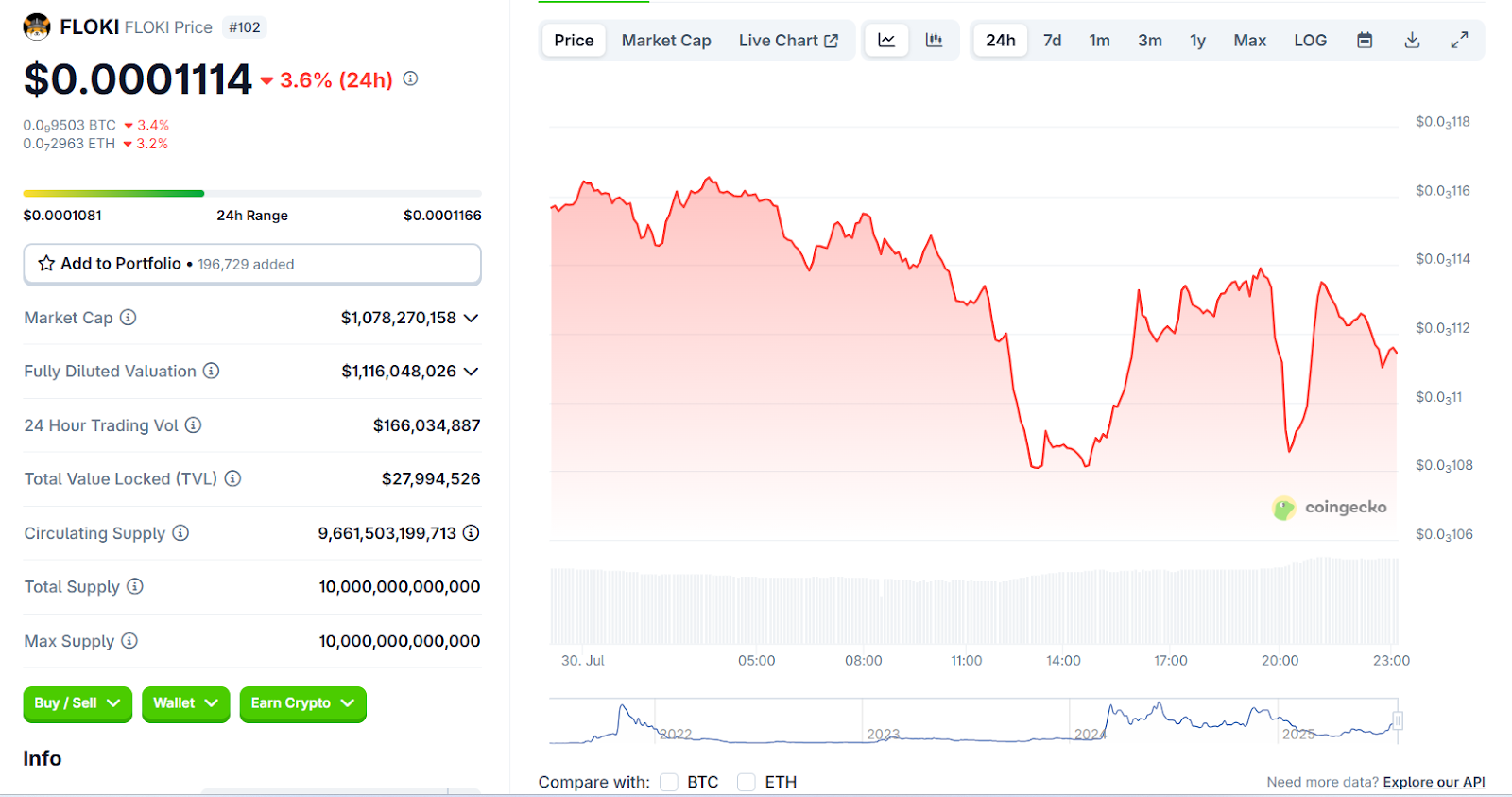Viewport: 1512px width, 797px height.
Task: Select the 3m time range
Action: coord(1150,40)
